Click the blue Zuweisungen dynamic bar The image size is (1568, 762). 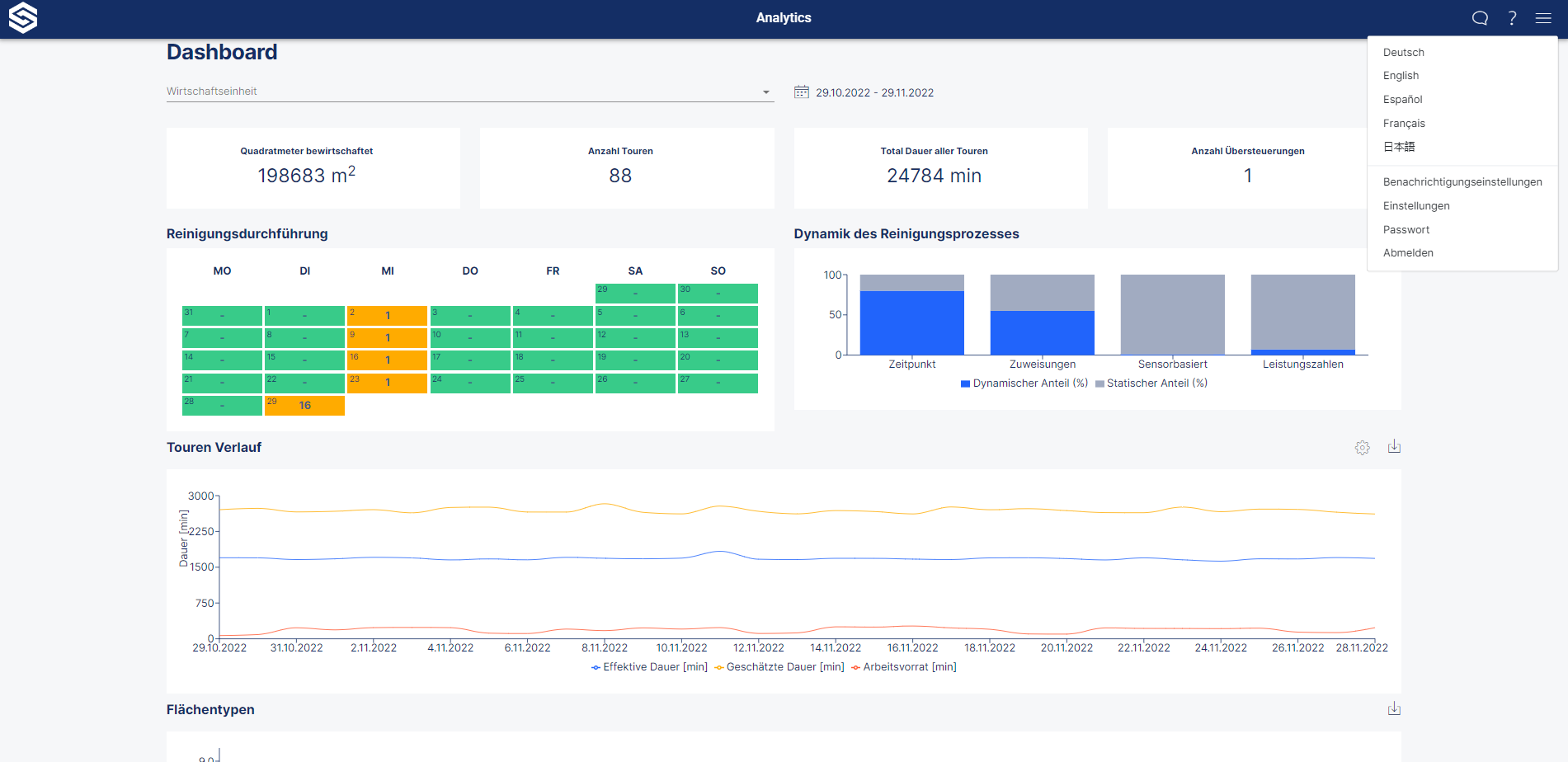(x=1043, y=332)
